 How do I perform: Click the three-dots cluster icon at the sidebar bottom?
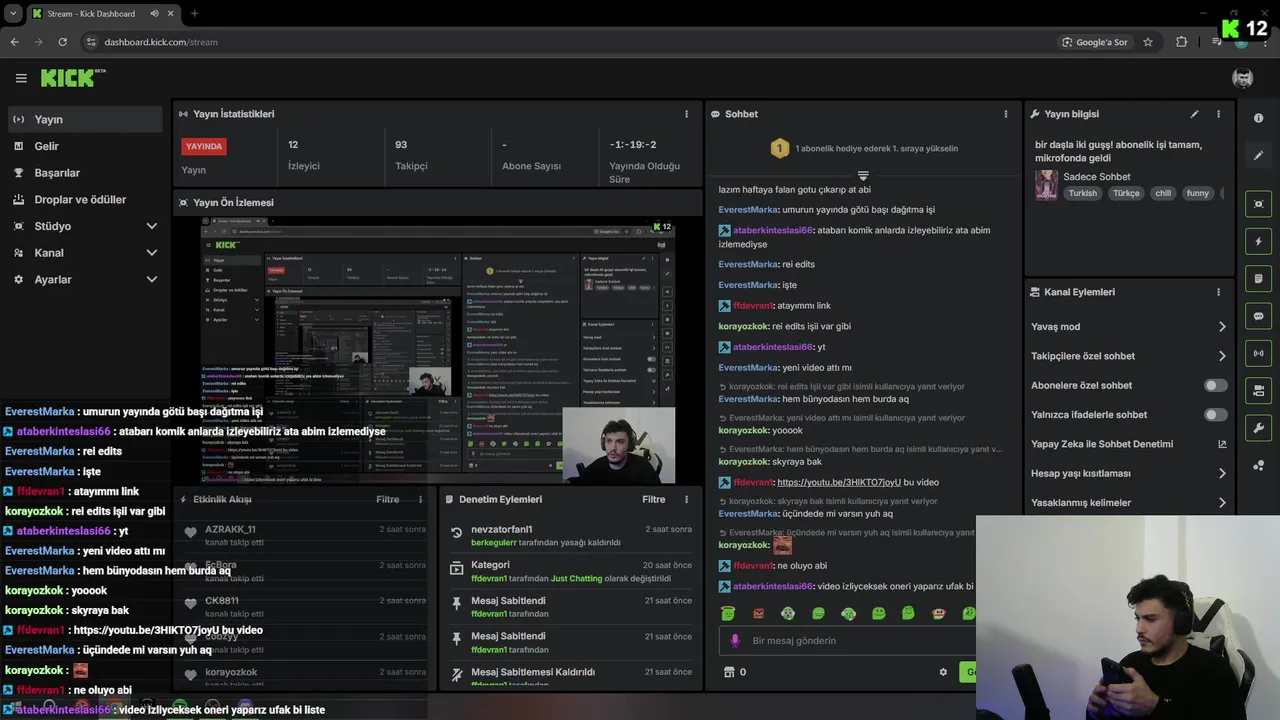pyautogui.click(x=1258, y=466)
